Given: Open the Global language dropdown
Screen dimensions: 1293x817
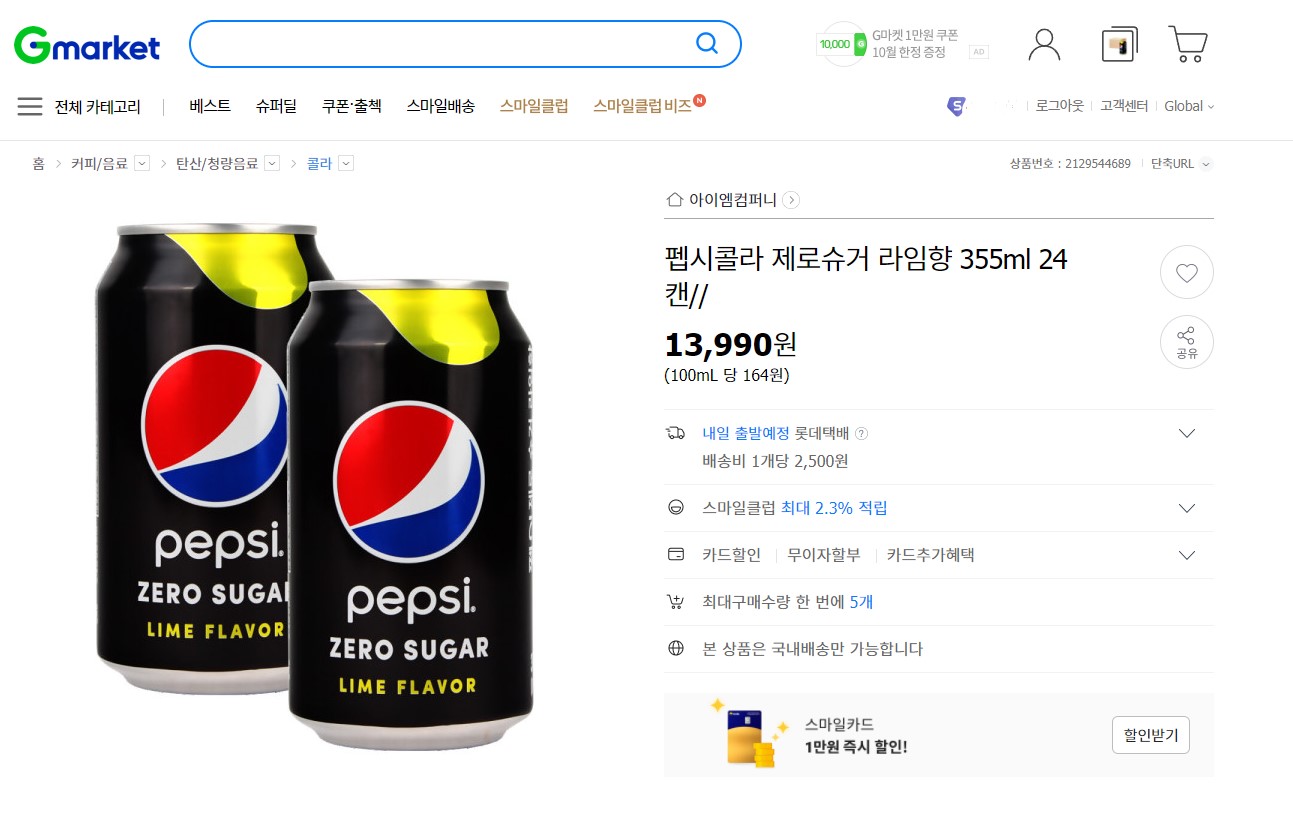Looking at the screenshot, I should (1189, 106).
